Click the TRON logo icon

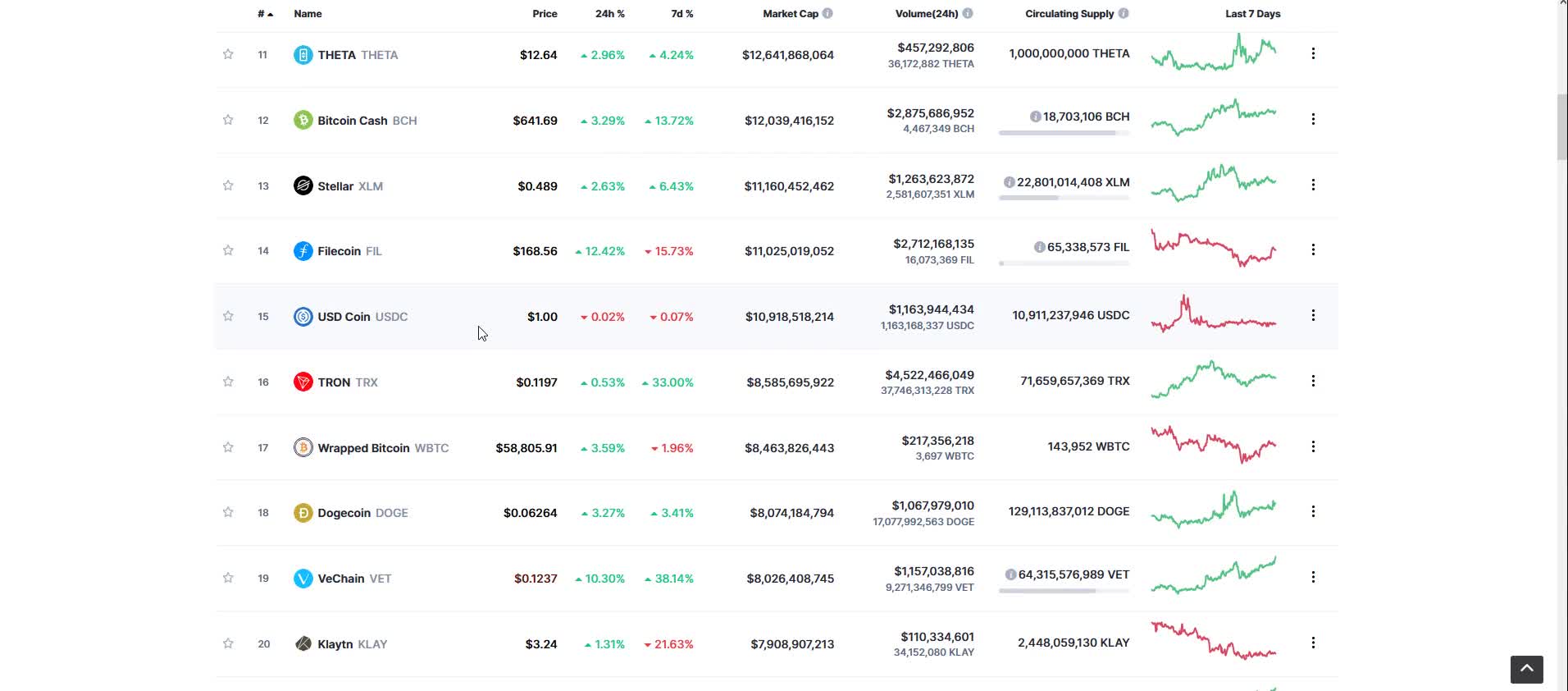click(303, 382)
